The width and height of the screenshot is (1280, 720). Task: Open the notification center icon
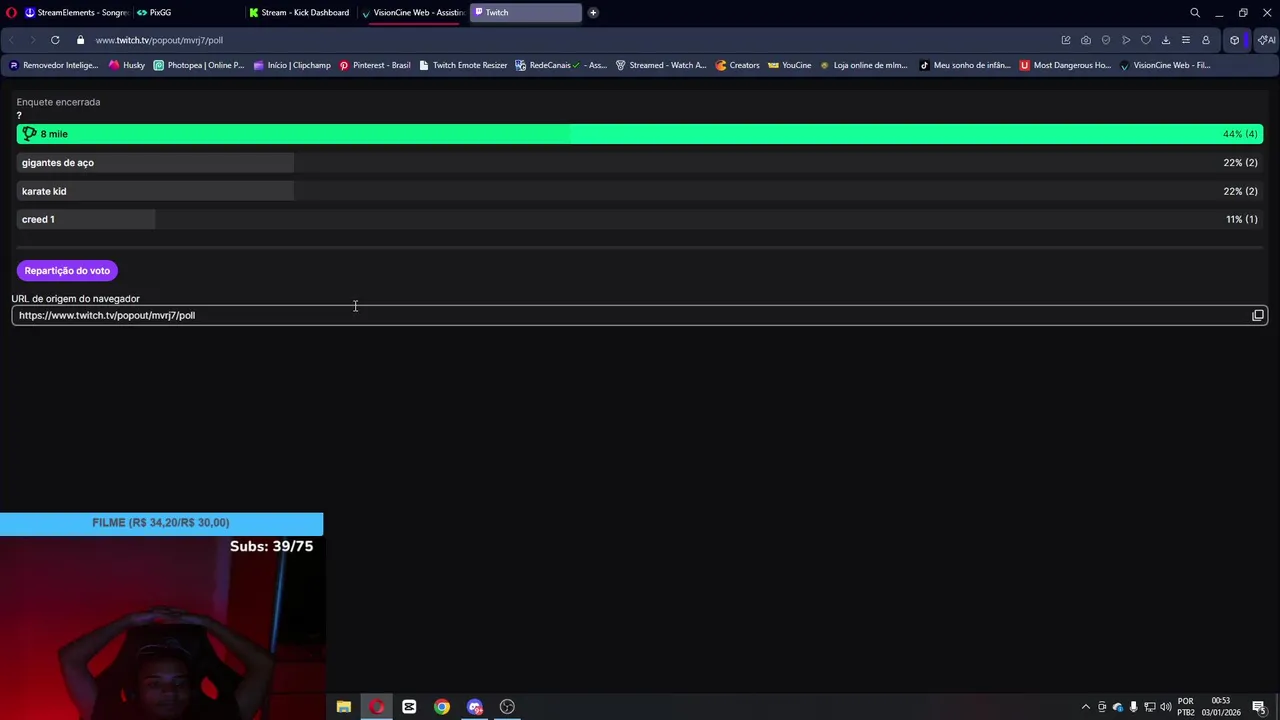[x=1259, y=707]
